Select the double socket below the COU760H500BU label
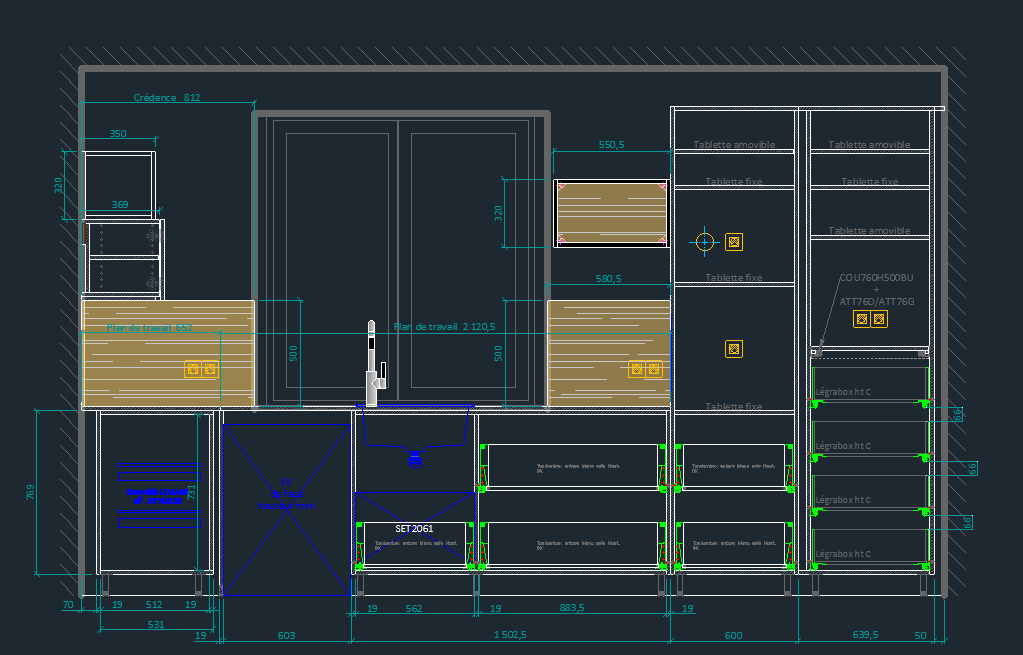The image size is (1023, 655). [x=869, y=319]
